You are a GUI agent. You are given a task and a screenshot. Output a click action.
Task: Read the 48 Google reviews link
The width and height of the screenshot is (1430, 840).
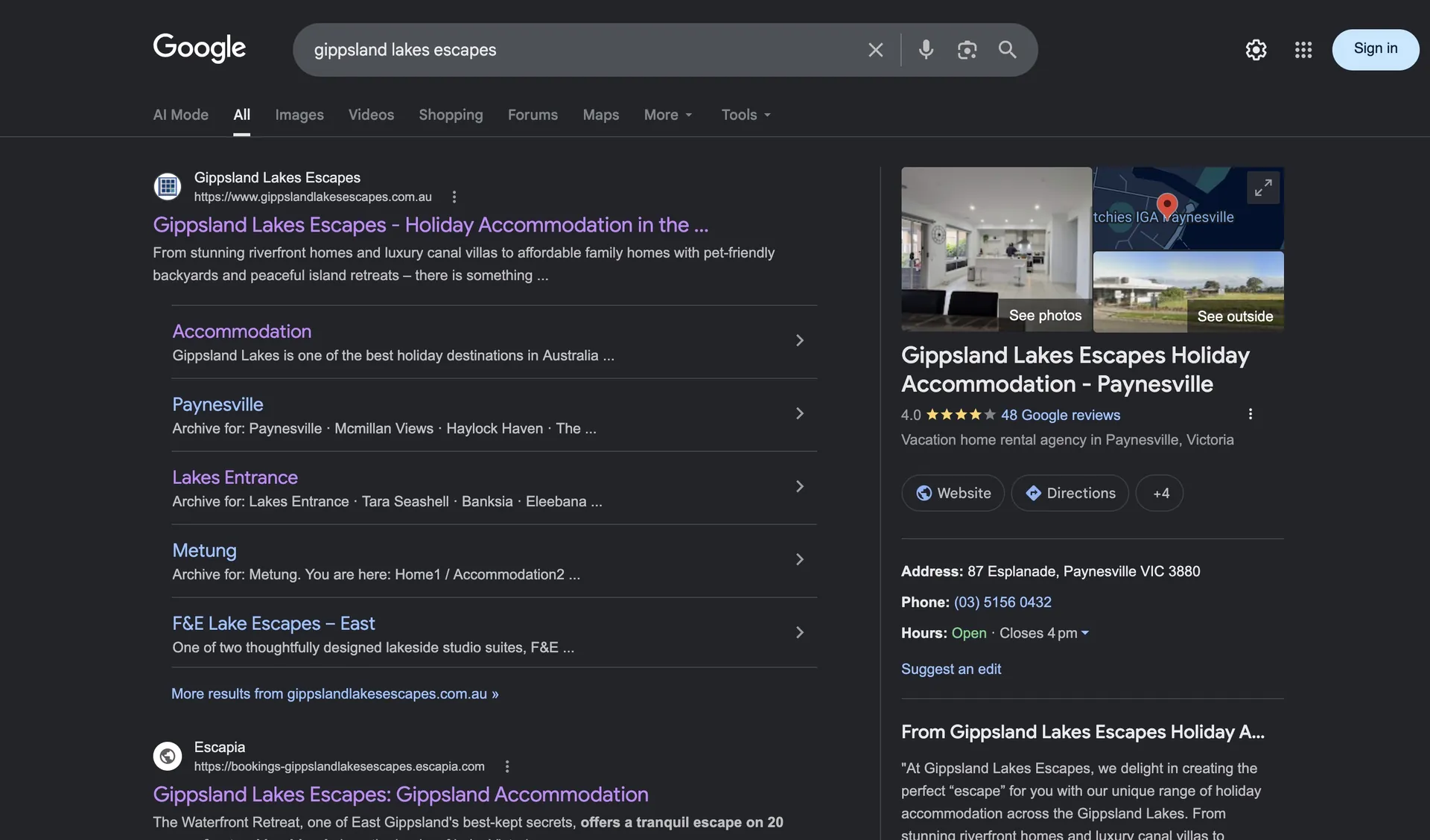tap(1060, 415)
